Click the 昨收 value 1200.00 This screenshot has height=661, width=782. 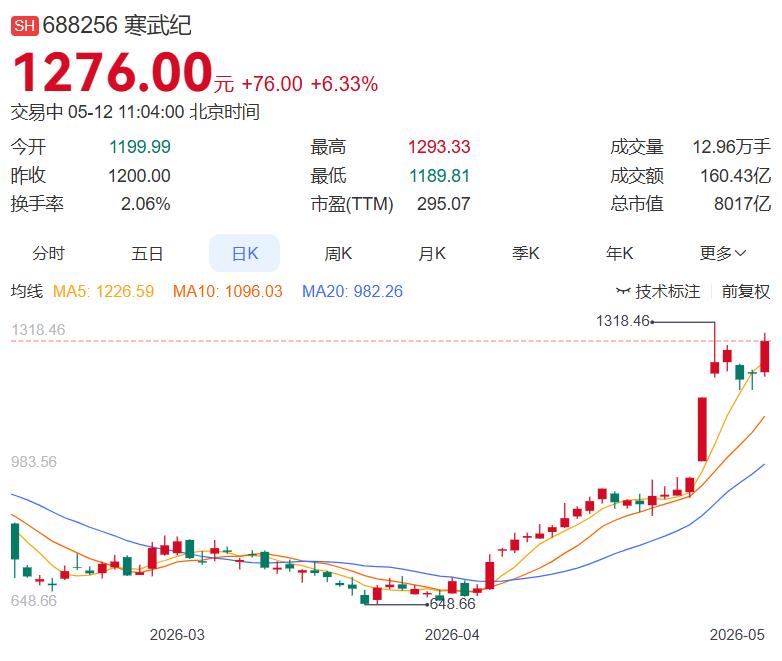pos(139,176)
